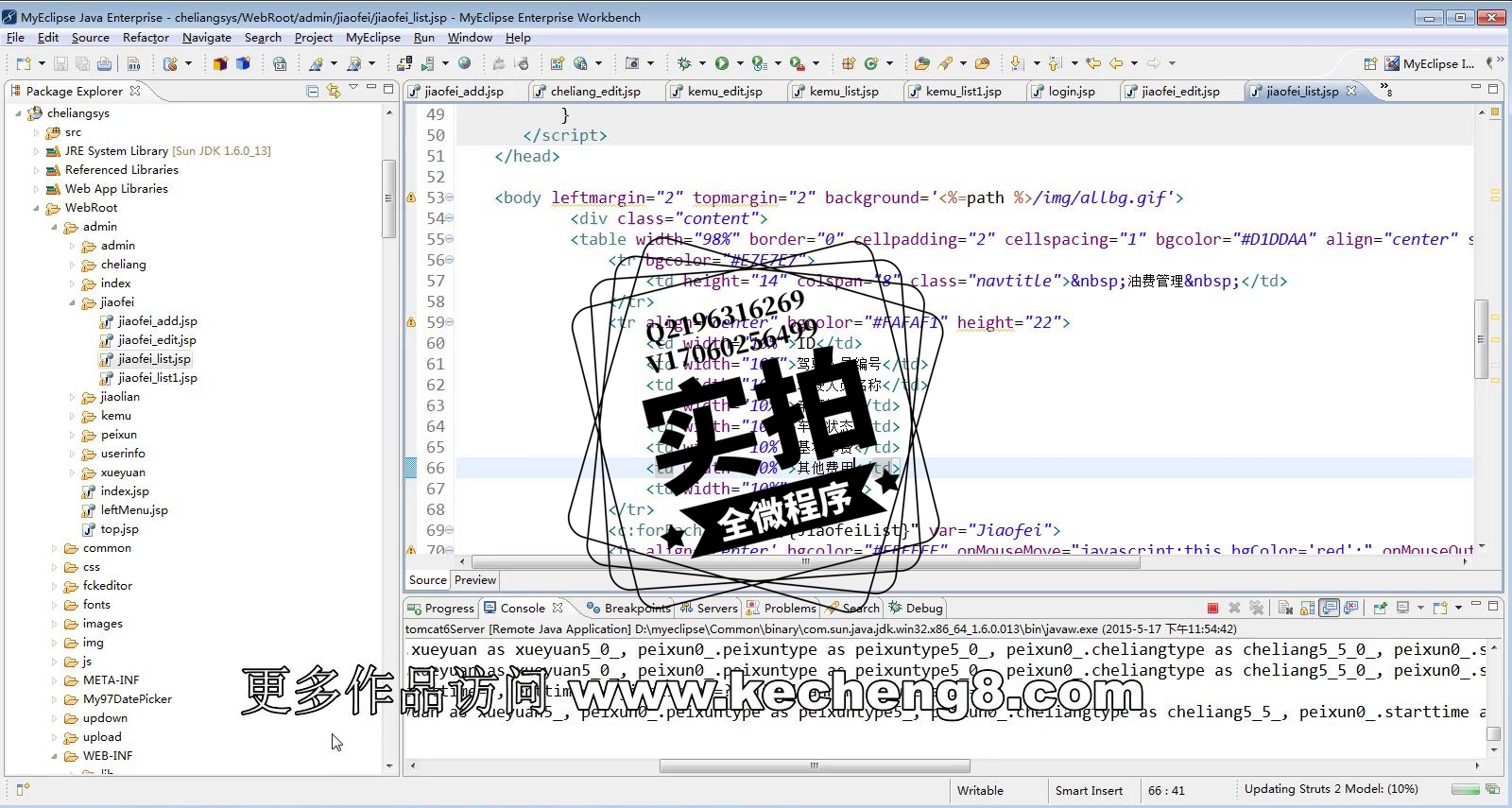Toggle show console on standard error

(1351, 608)
